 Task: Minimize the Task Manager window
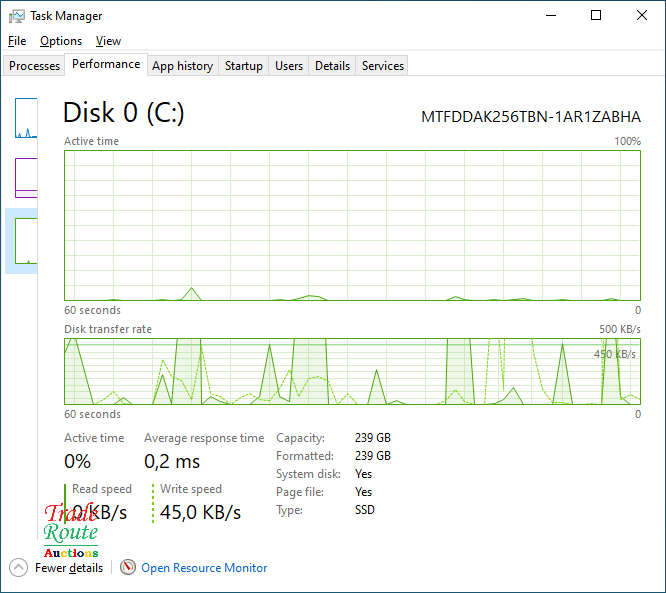(551, 16)
